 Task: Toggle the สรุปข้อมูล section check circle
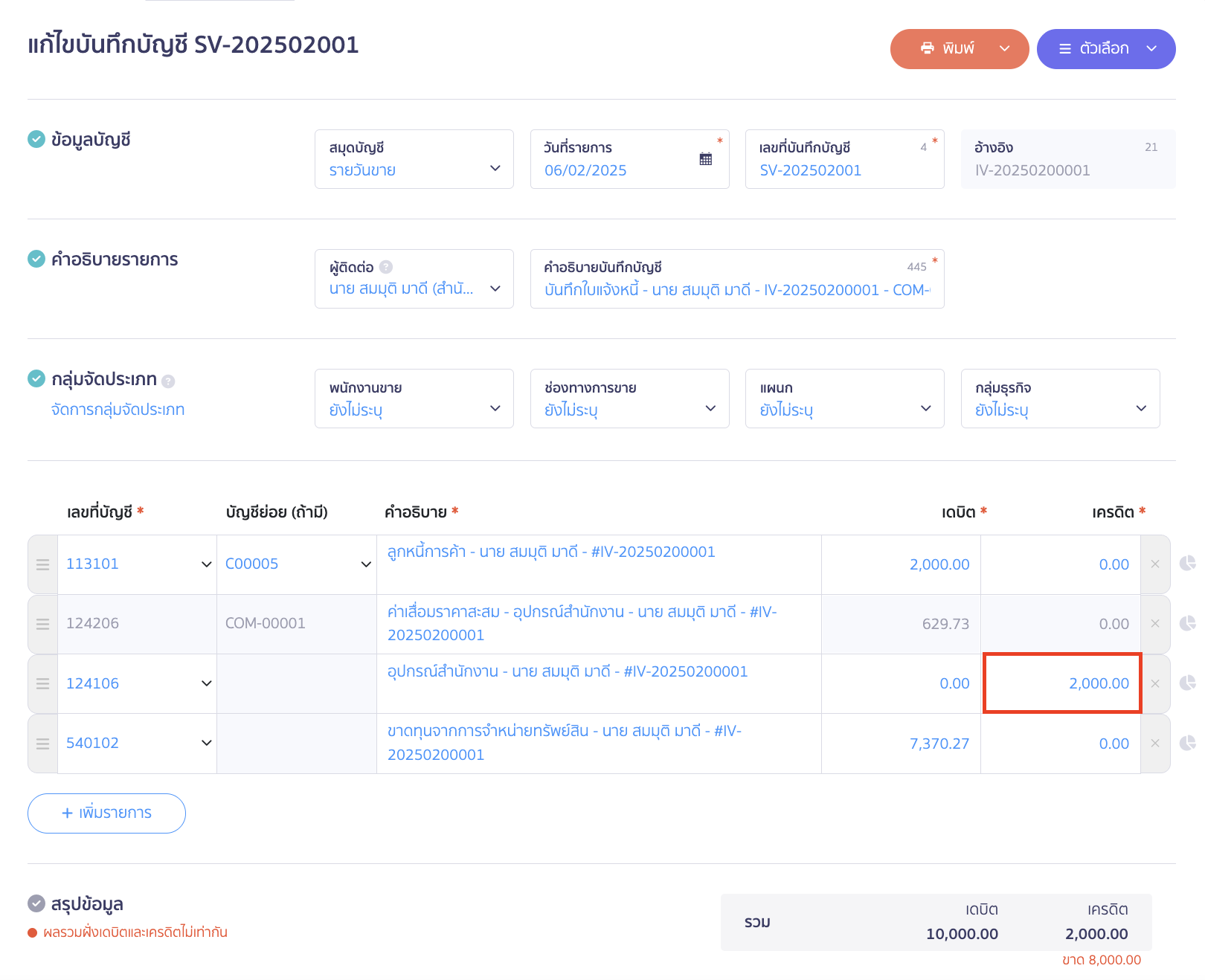pos(36,903)
